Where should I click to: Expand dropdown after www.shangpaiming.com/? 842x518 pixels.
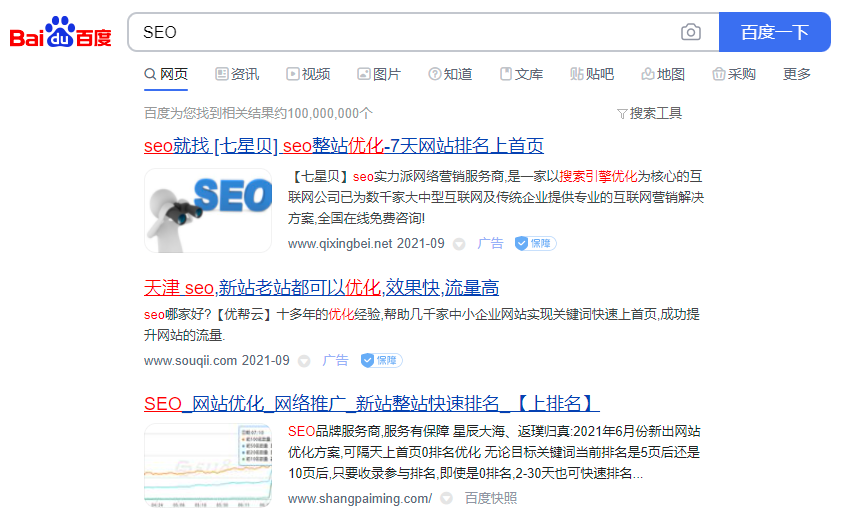pos(446,499)
